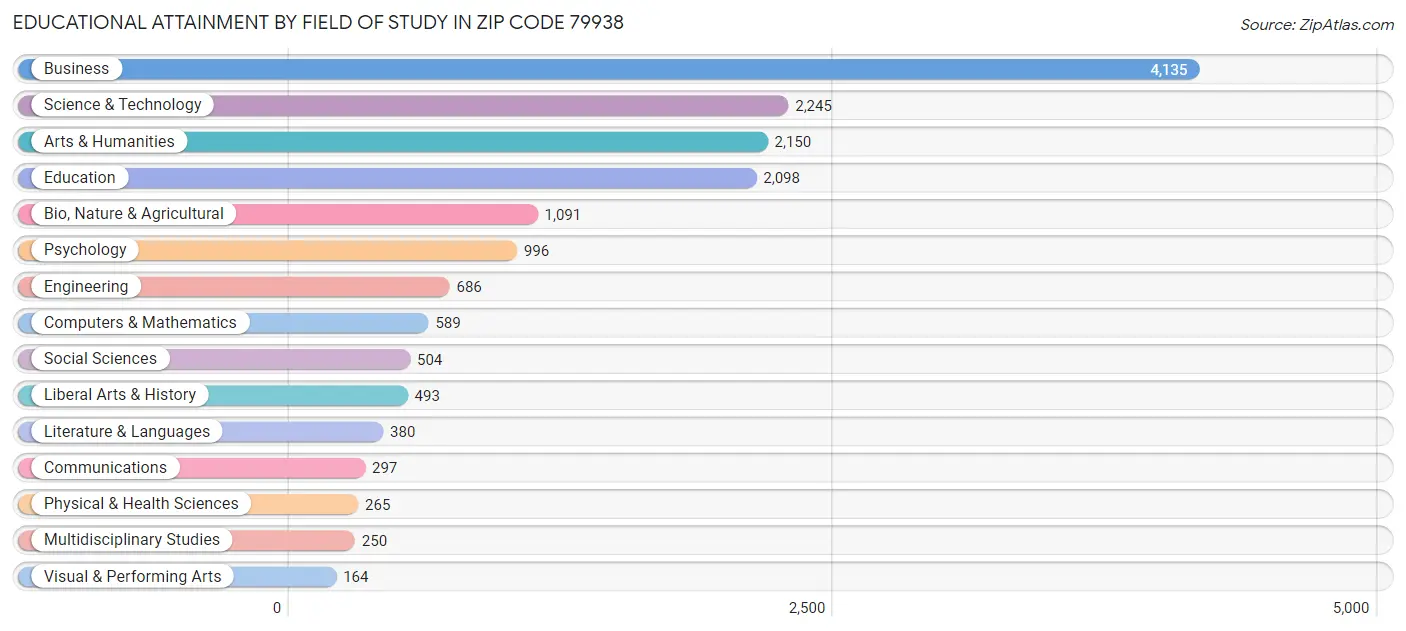Select the 2,150 value label
Viewport: 1406px width, 631px height.
793,142
